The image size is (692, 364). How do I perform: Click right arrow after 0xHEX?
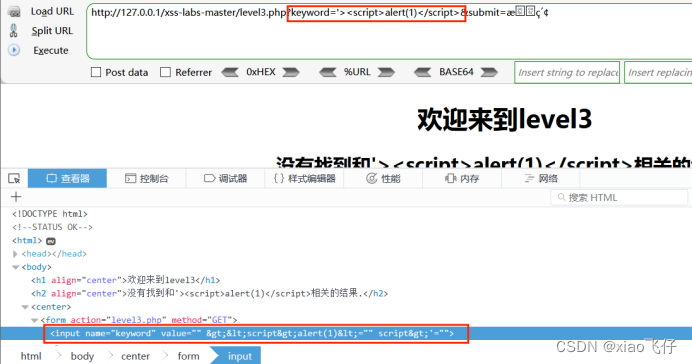291,72
